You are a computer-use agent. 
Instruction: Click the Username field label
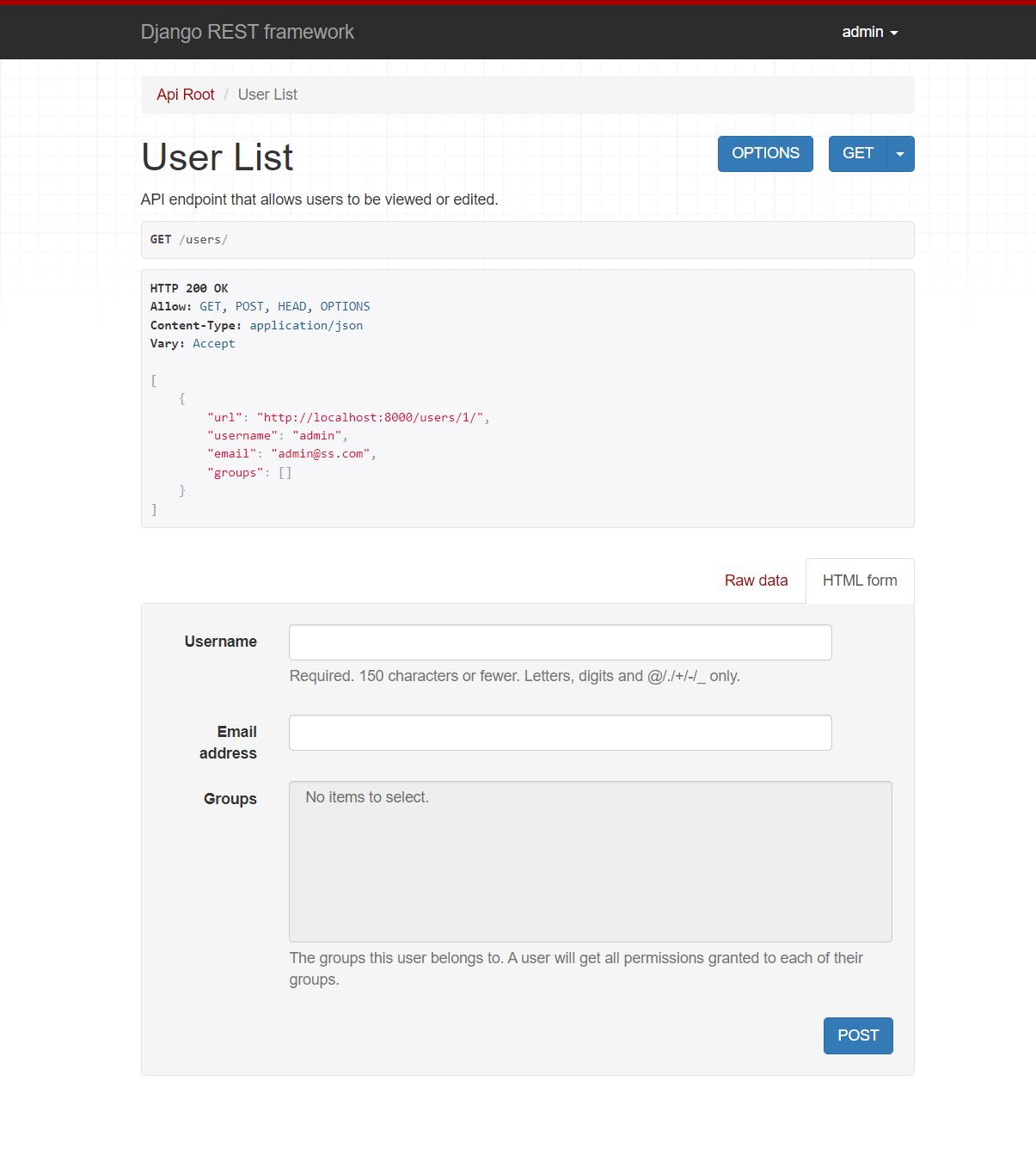[221, 642]
